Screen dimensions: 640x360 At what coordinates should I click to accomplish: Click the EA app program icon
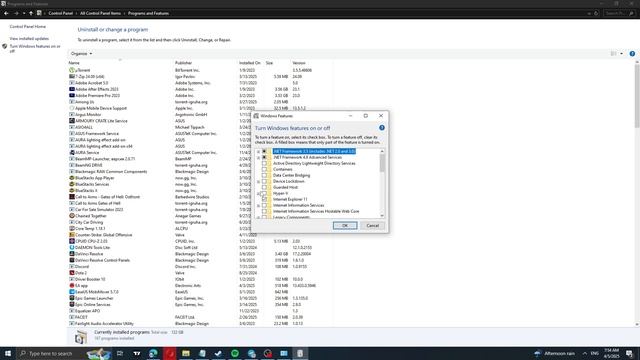pos(72,285)
